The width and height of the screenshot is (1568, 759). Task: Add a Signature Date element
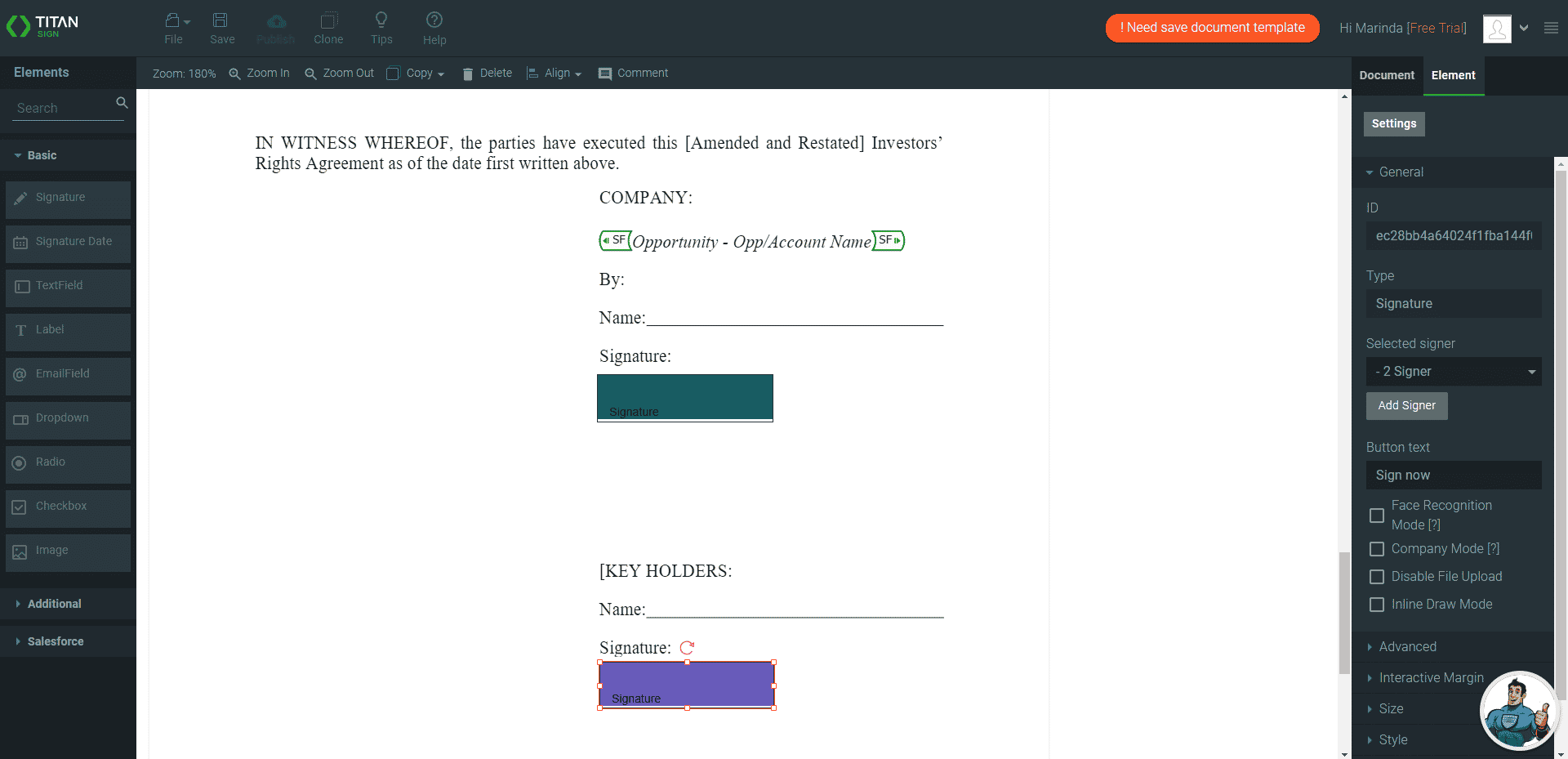click(68, 241)
